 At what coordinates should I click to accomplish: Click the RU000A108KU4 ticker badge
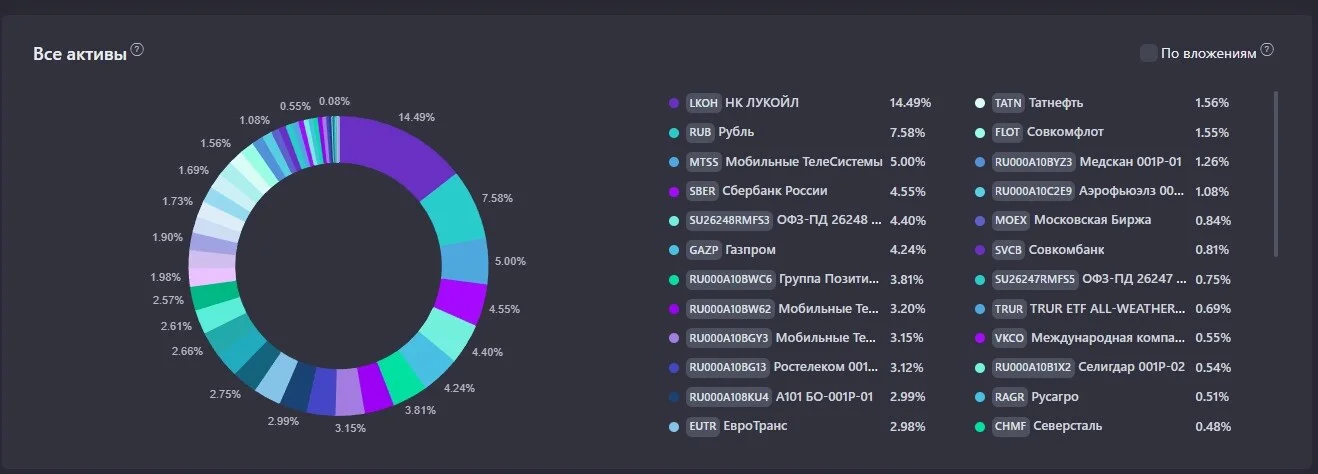click(x=729, y=397)
